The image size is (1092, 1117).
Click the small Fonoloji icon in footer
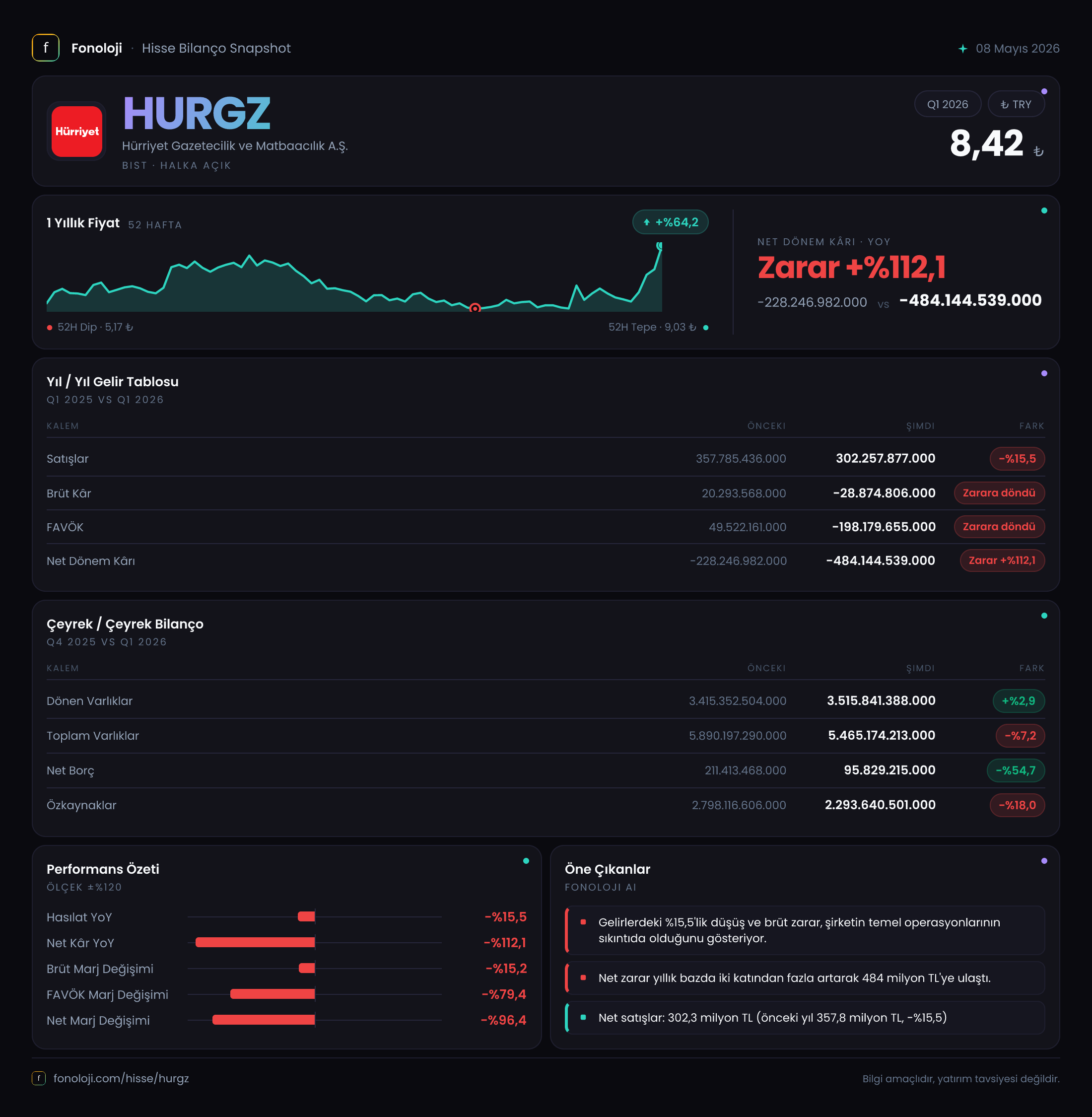point(38,1078)
